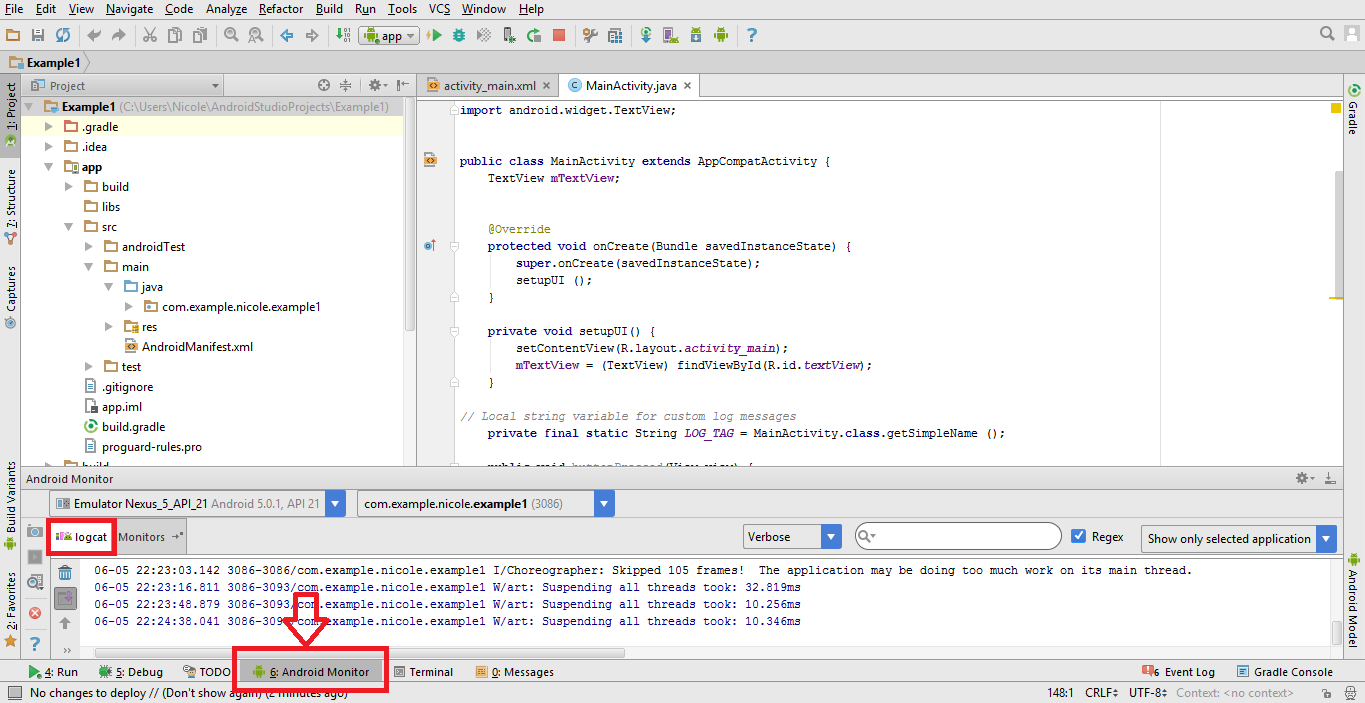Sync project with Gradle files

point(647,35)
